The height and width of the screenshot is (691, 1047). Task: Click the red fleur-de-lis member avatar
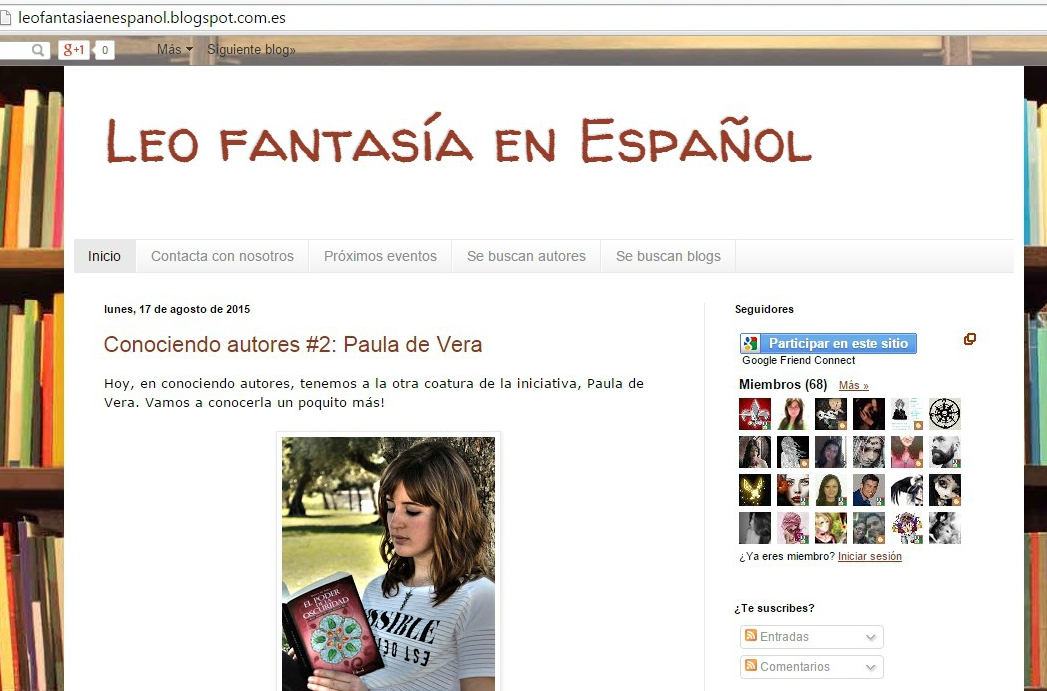[754, 414]
